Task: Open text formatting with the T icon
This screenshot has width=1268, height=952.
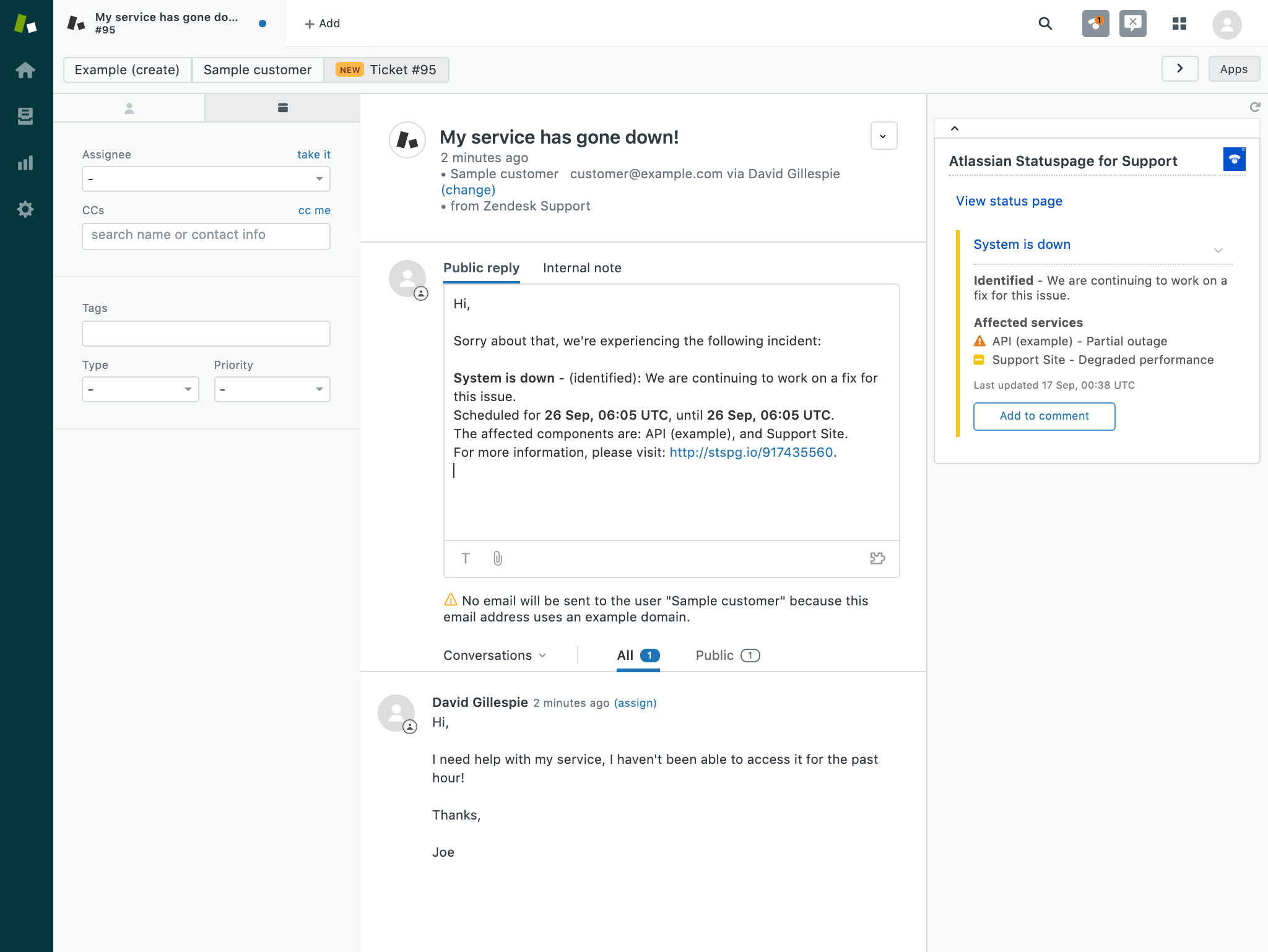Action: click(466, 559)
